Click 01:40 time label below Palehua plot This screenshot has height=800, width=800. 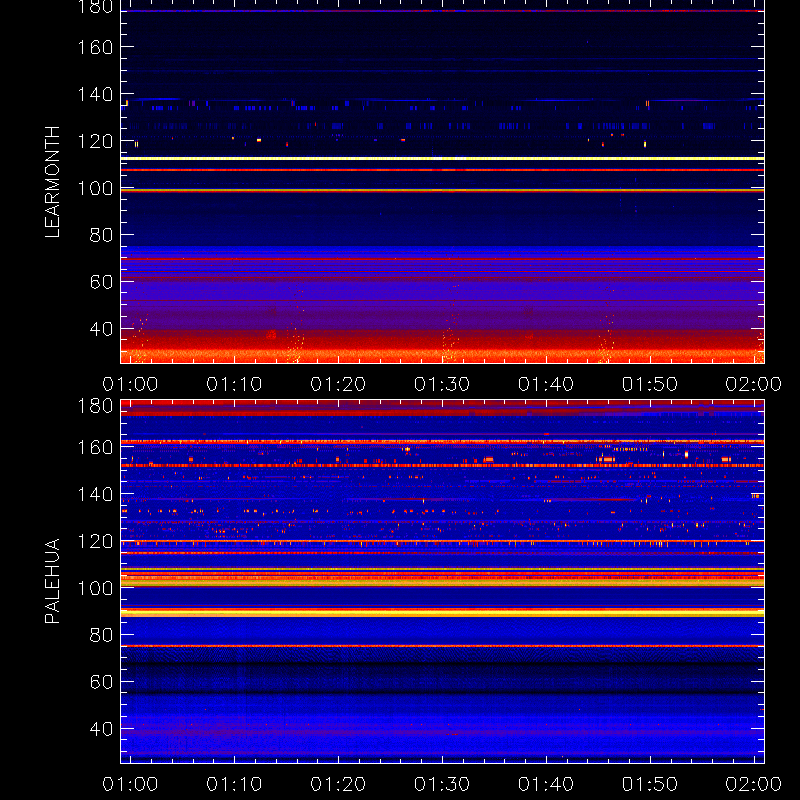[x=546, y=784]
